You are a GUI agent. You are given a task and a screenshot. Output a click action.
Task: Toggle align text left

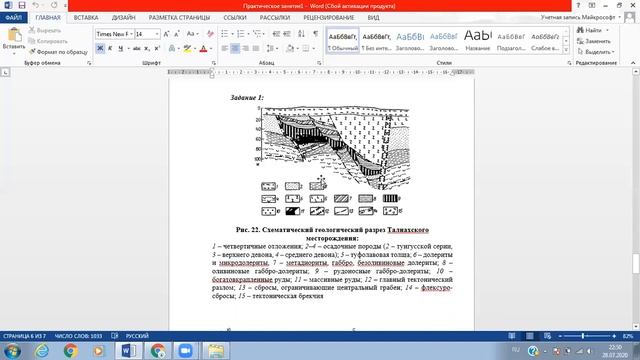click(x=224, y=49)
